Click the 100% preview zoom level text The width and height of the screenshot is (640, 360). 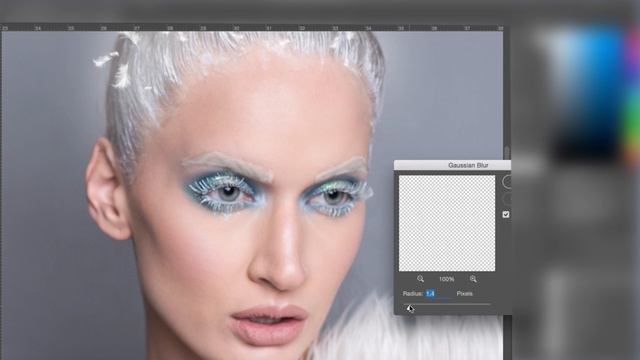click(x=447, y=279)
